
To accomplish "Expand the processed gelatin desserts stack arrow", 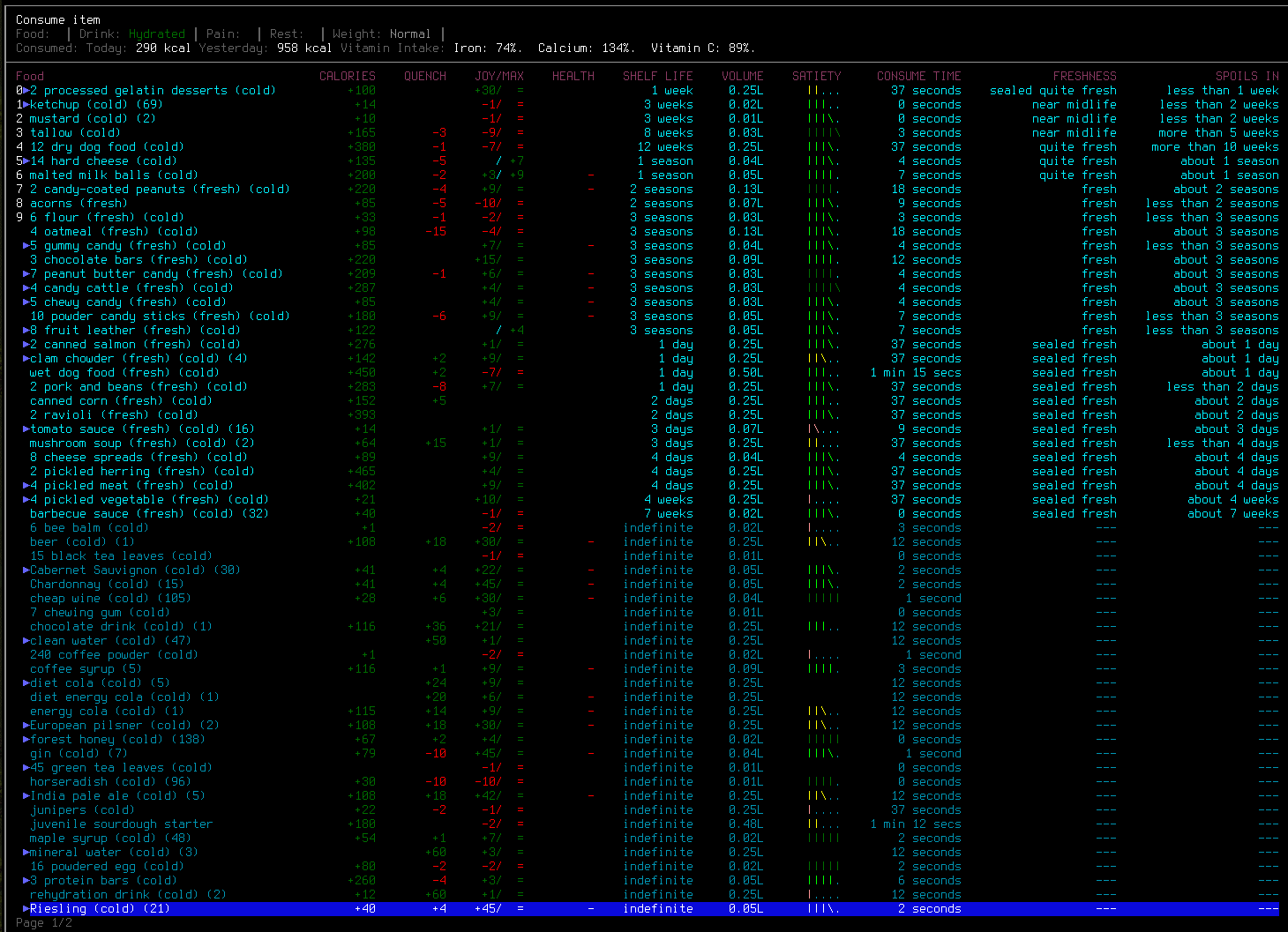I will (26, 91).
